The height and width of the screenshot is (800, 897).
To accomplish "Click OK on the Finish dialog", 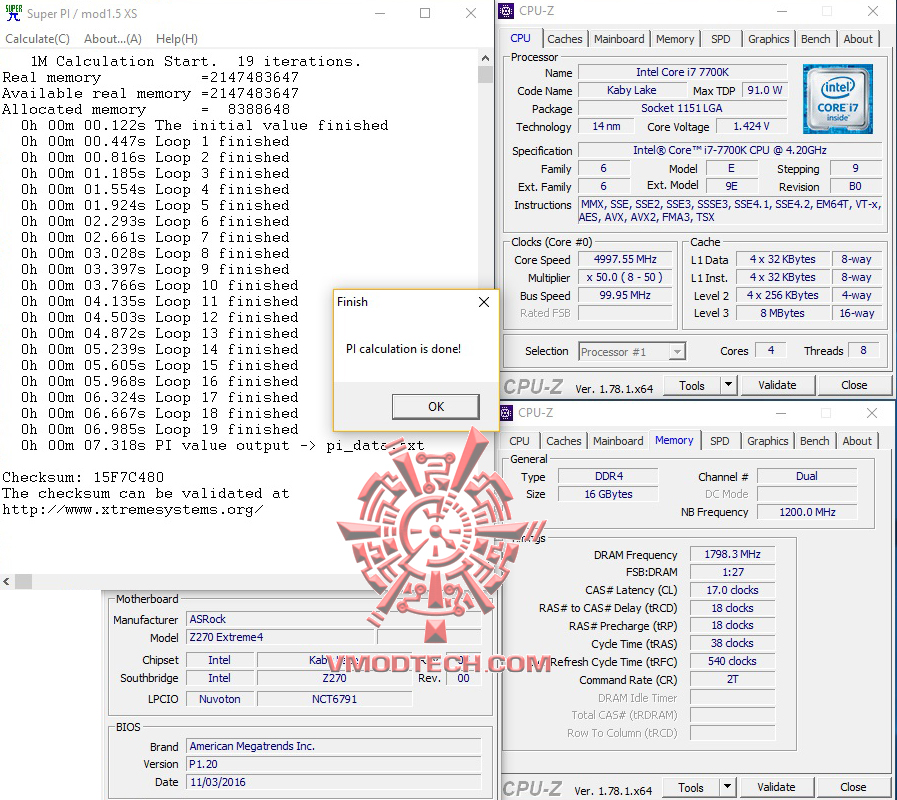I will coord(435,406).
